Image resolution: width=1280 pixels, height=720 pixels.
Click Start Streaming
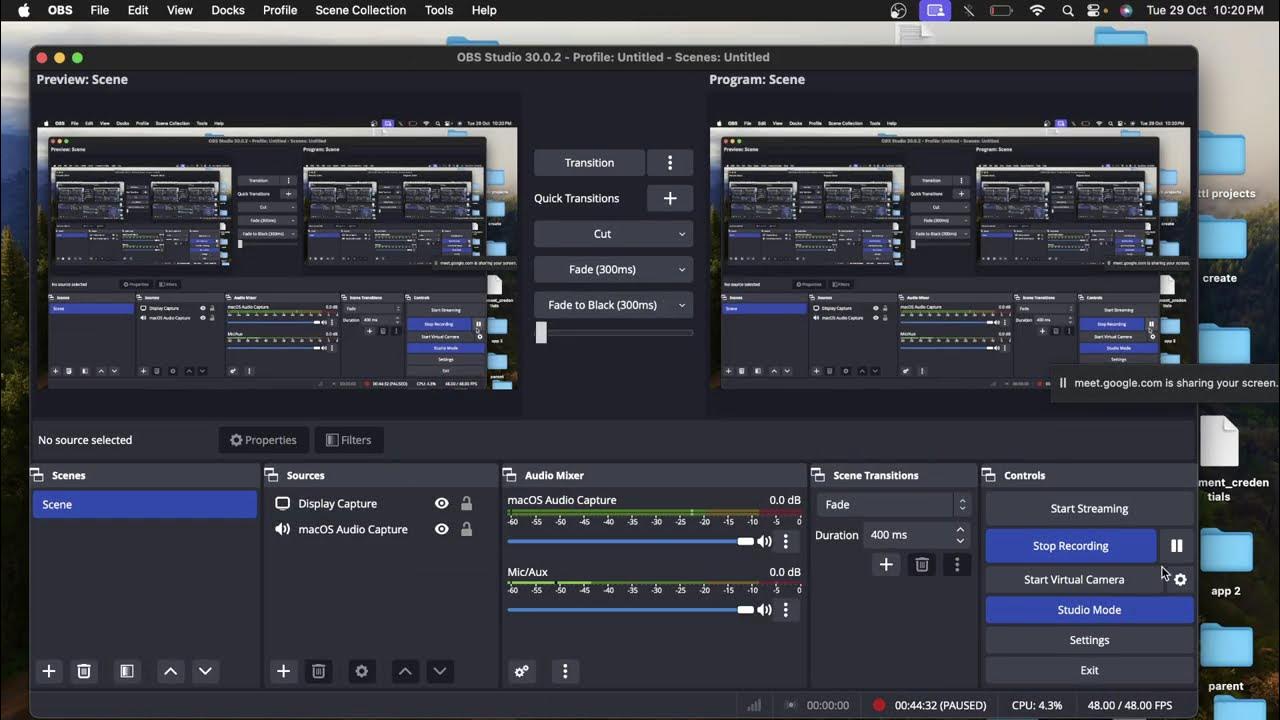1089,509
